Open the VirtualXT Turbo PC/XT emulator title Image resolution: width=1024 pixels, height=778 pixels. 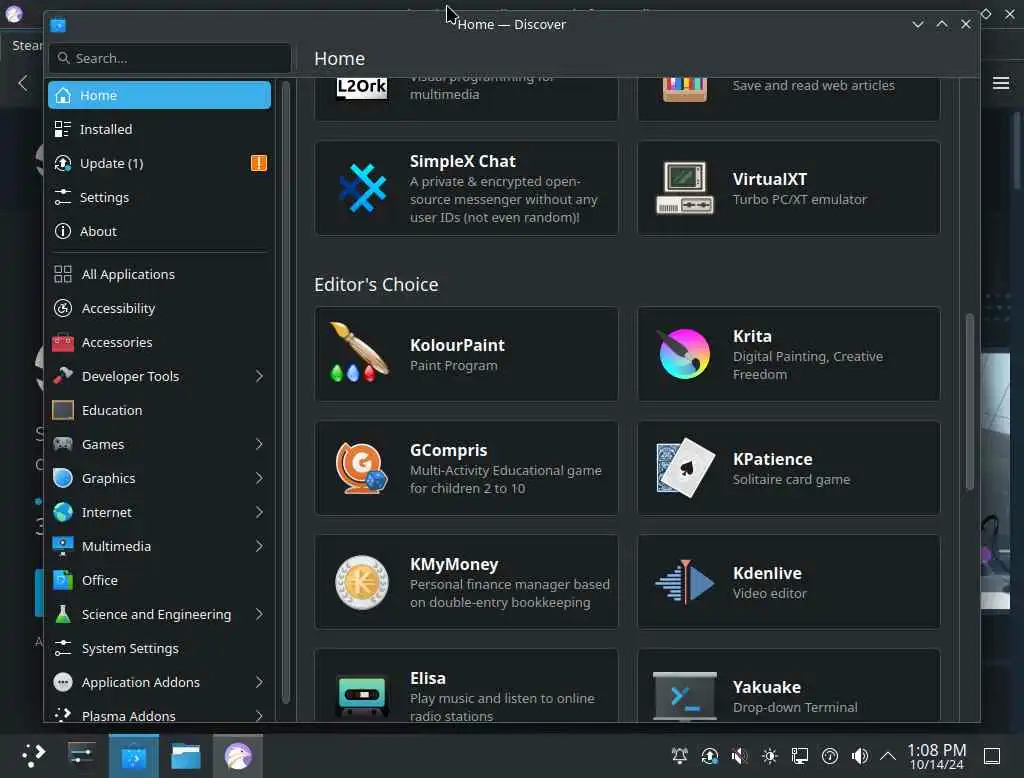pos(769,179)
